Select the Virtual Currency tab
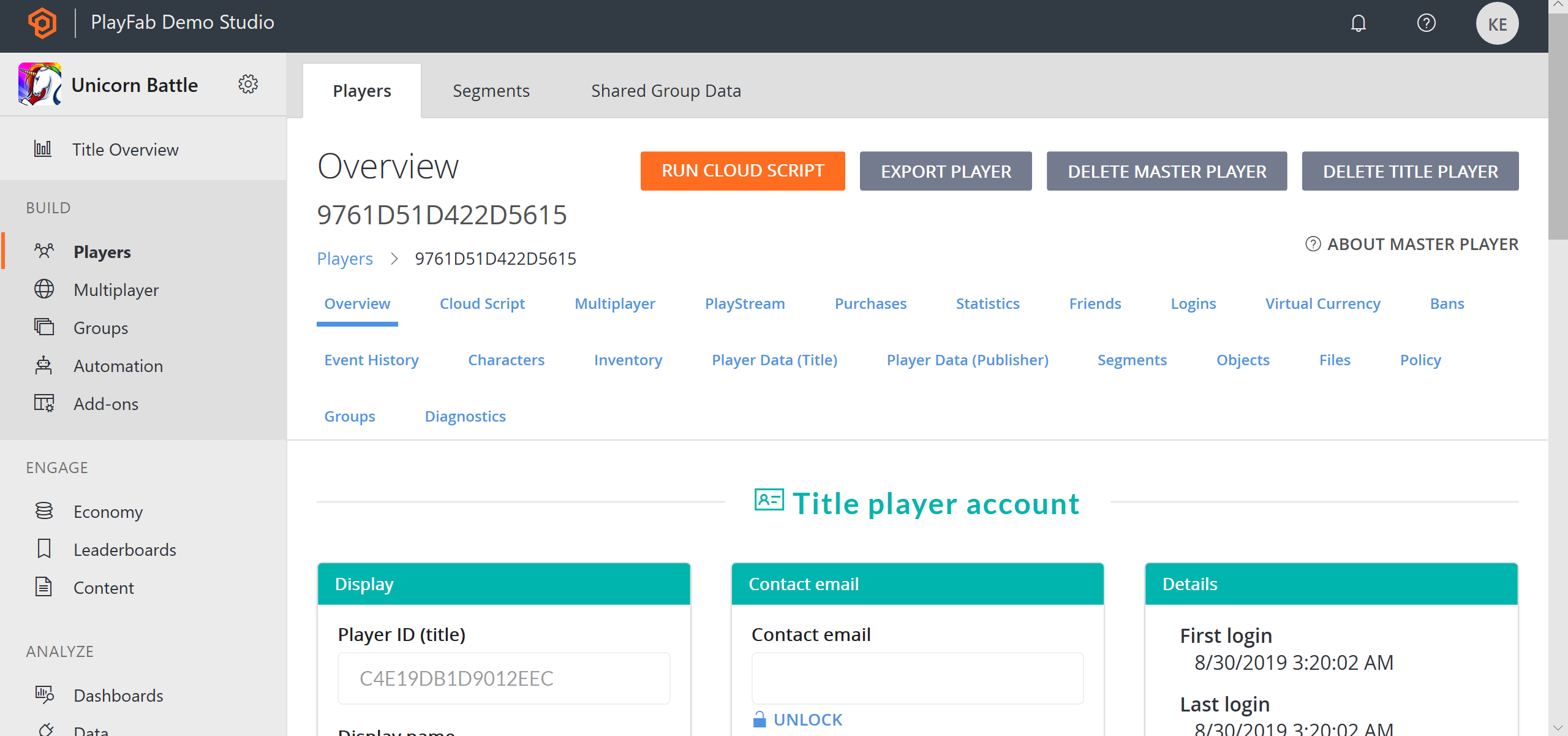This screenshot has width=1568, height=736. (1321, 303)
